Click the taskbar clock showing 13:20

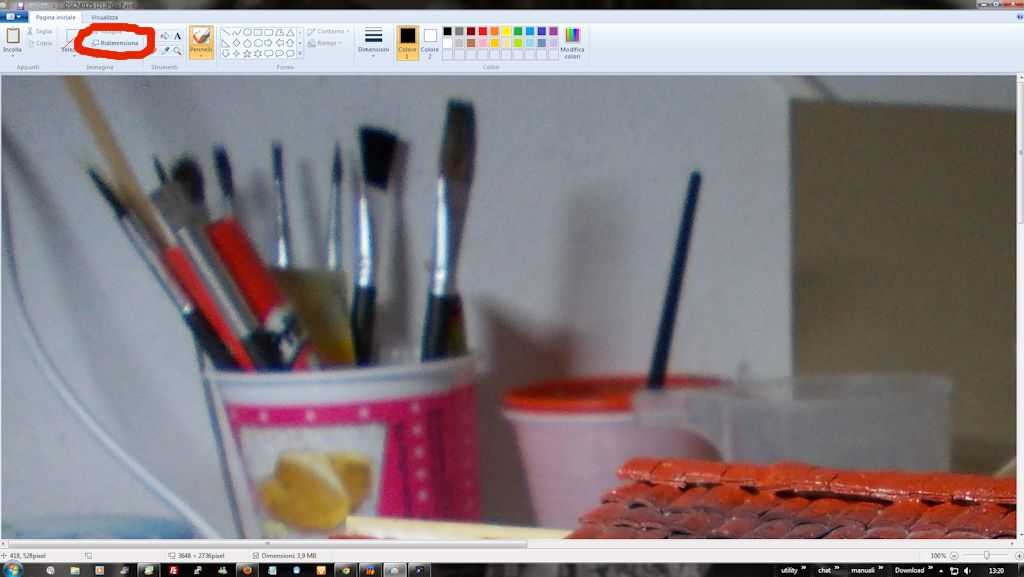(x=996, y=570)
